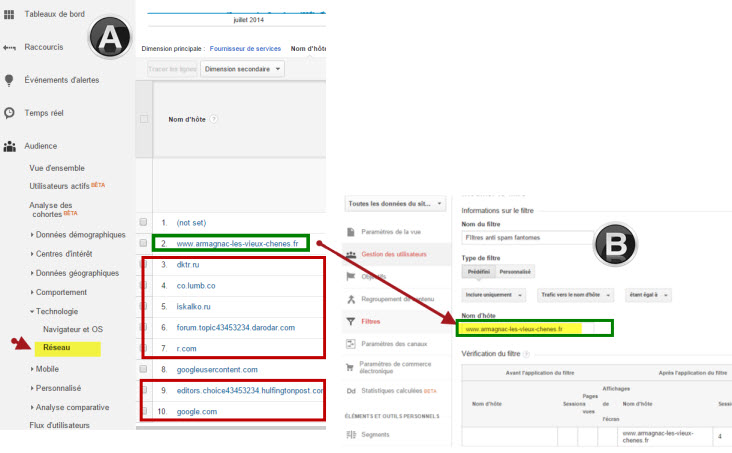Open the Inclure uniquement dropdown
This screenshot has width=732, height=453.
tap(493, 295)
